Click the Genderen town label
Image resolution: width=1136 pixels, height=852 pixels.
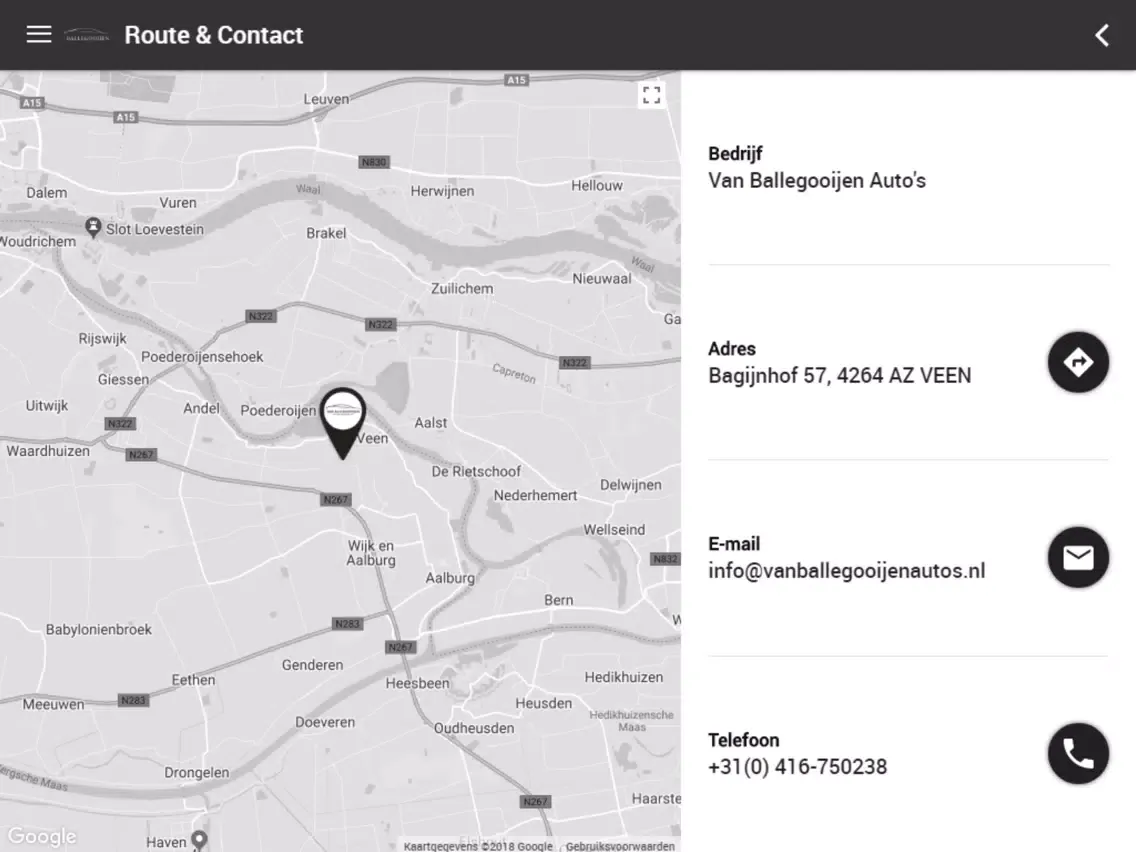312,665
